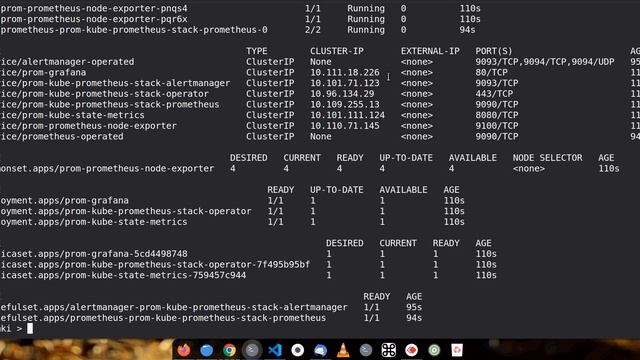Open Visual Studio Code from dock
Screen dimensions: 640x360
[x=275, y=350]
